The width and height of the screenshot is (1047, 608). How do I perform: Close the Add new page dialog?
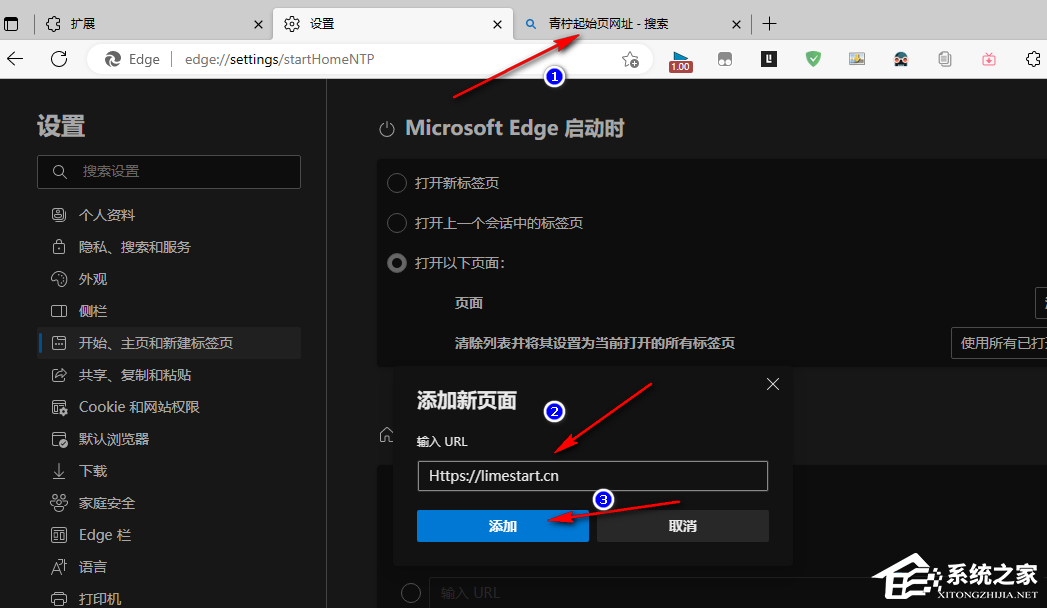772,384
